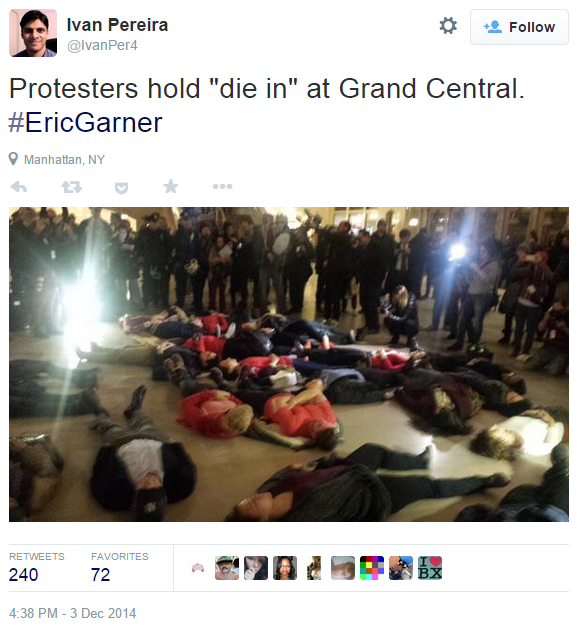581x627 pixels.
Task: Open the #EricGarner hashtag
Action: tap(86, 122)
